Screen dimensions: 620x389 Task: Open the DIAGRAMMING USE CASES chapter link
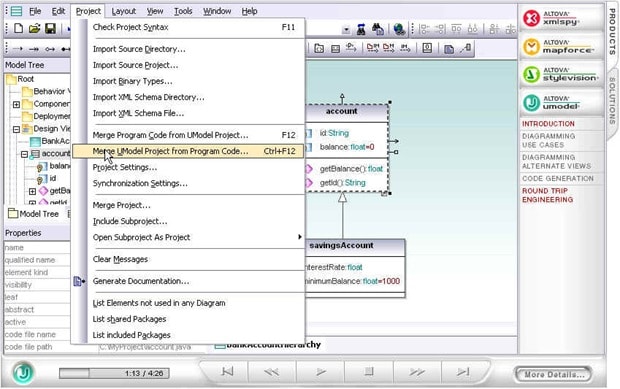coord(548,140)
